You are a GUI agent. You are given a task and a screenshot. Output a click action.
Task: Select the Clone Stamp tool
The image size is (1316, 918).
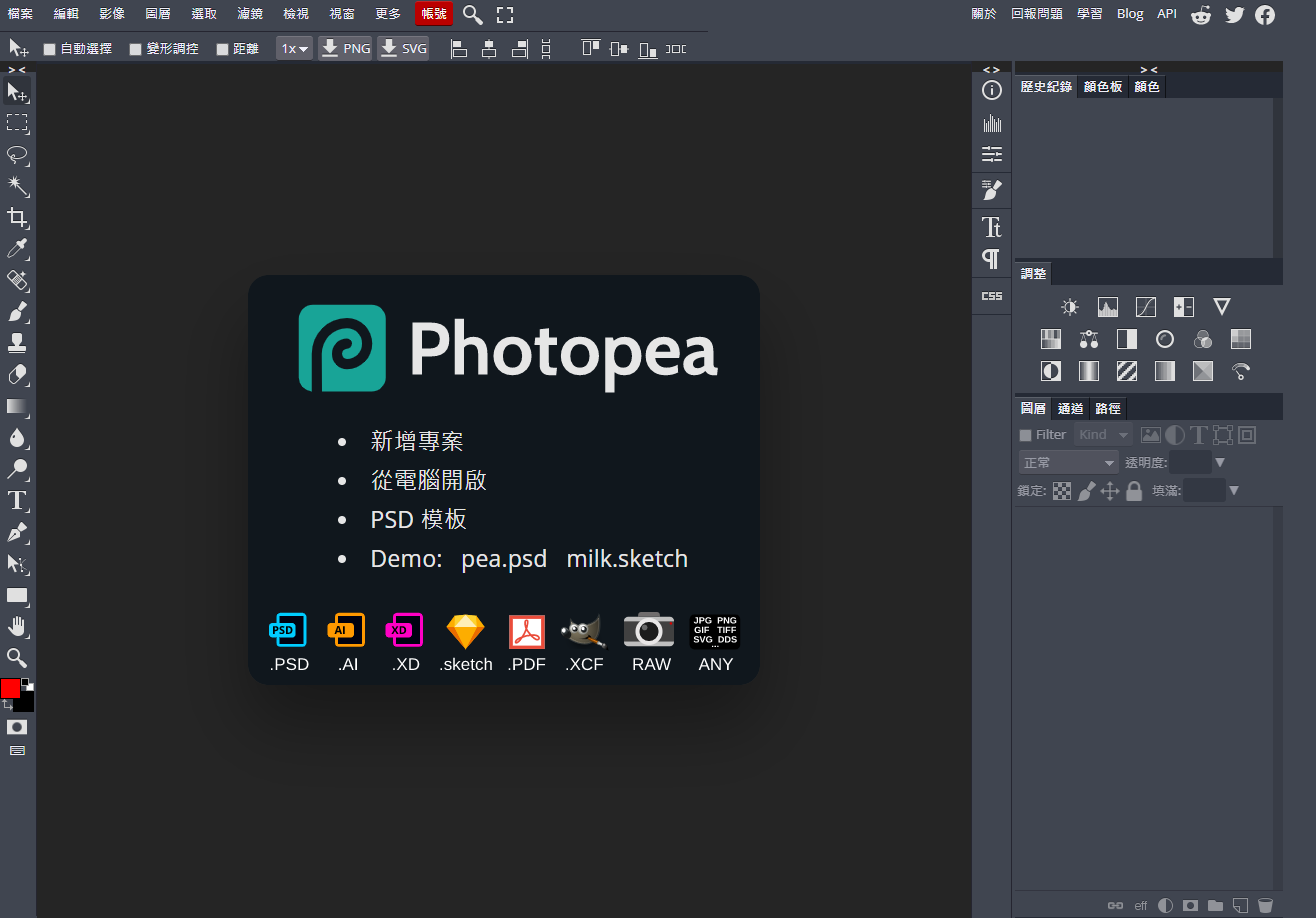coord(17,343)
